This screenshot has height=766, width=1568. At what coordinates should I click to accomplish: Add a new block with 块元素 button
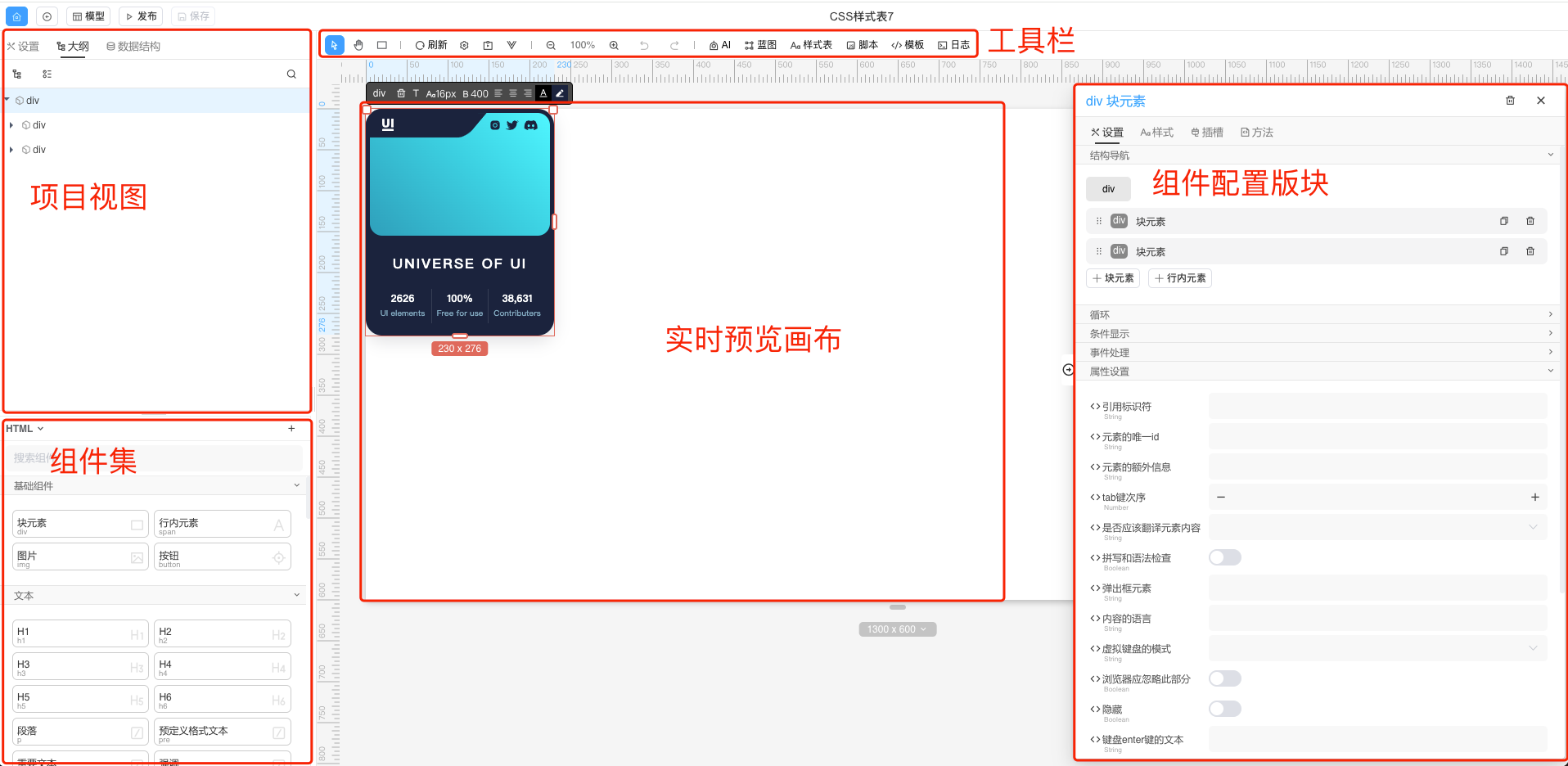pos(1113,278)
